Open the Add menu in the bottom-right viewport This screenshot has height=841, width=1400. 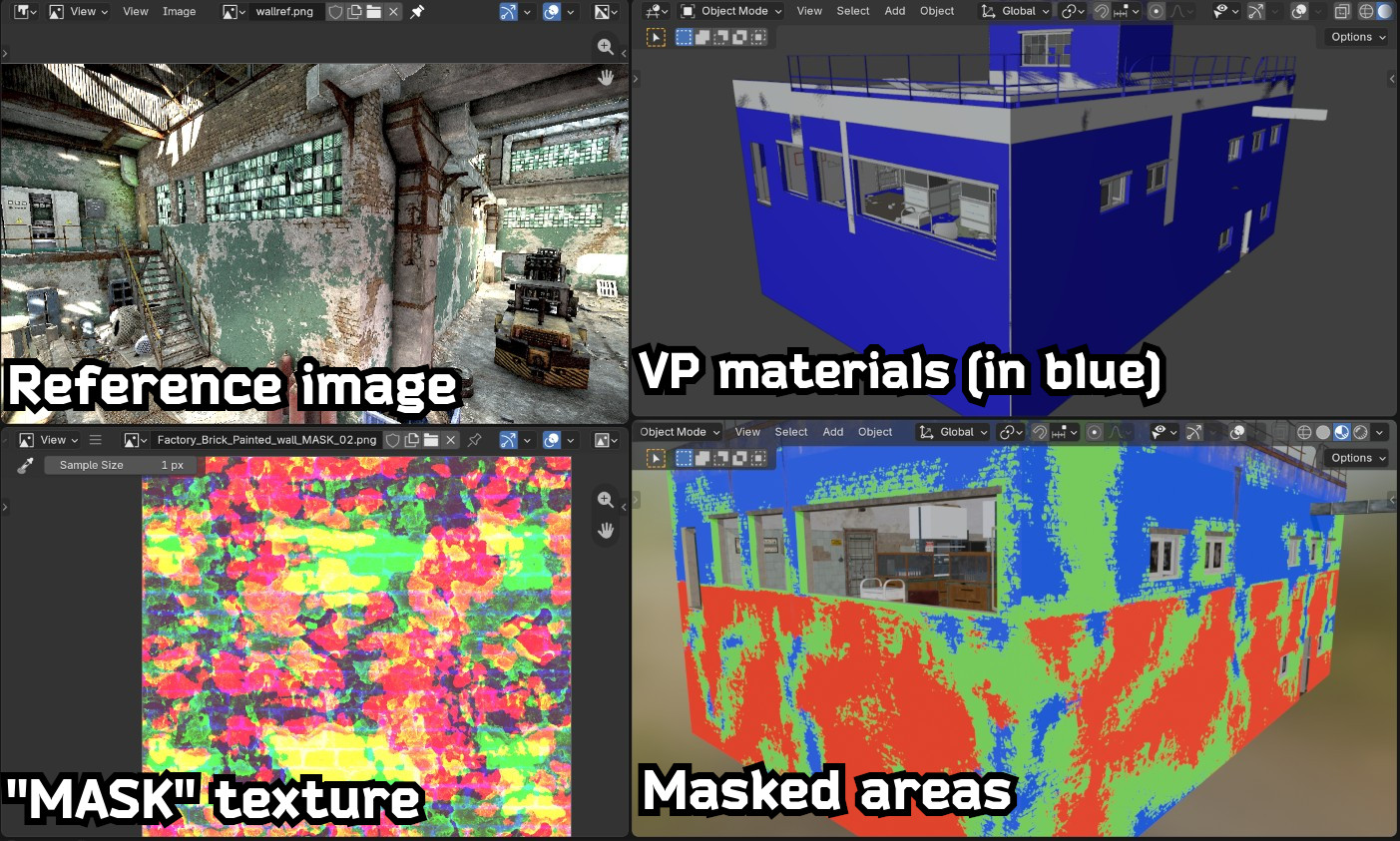(x=833, y=432)
